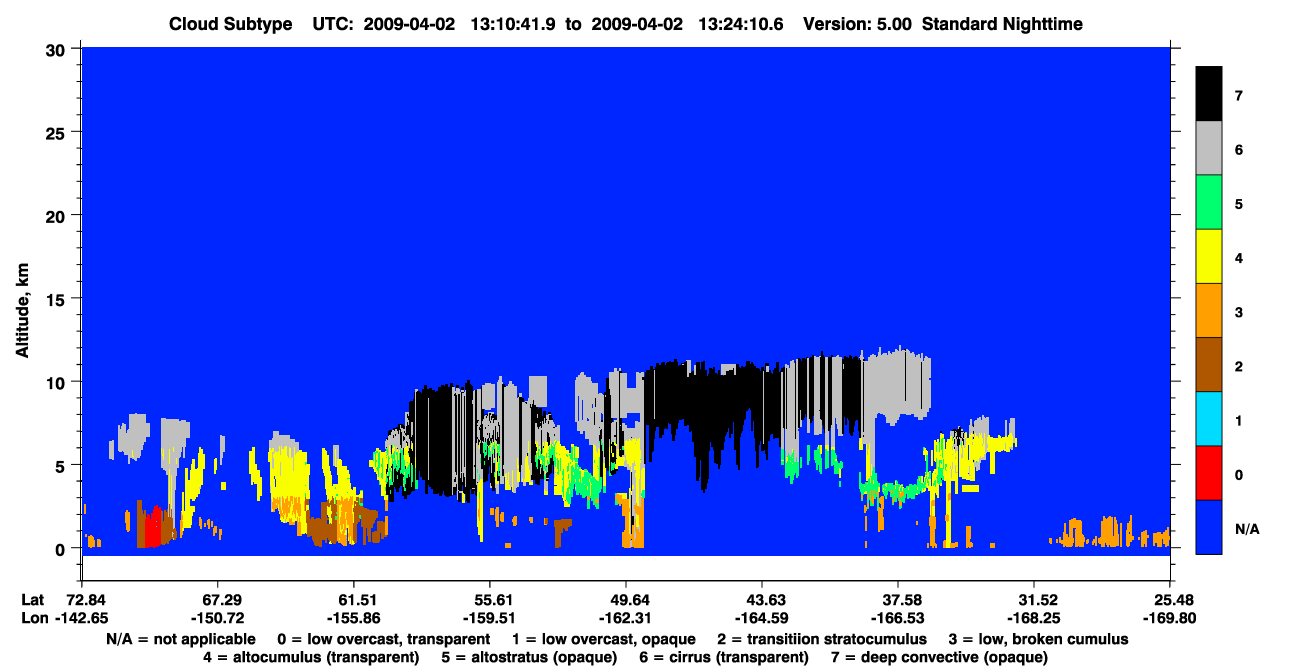Image resolution: width=1300 pixels, height=667 pixels.
Task: Click longitude value -155.86
Action: click(x=353, y=618)
